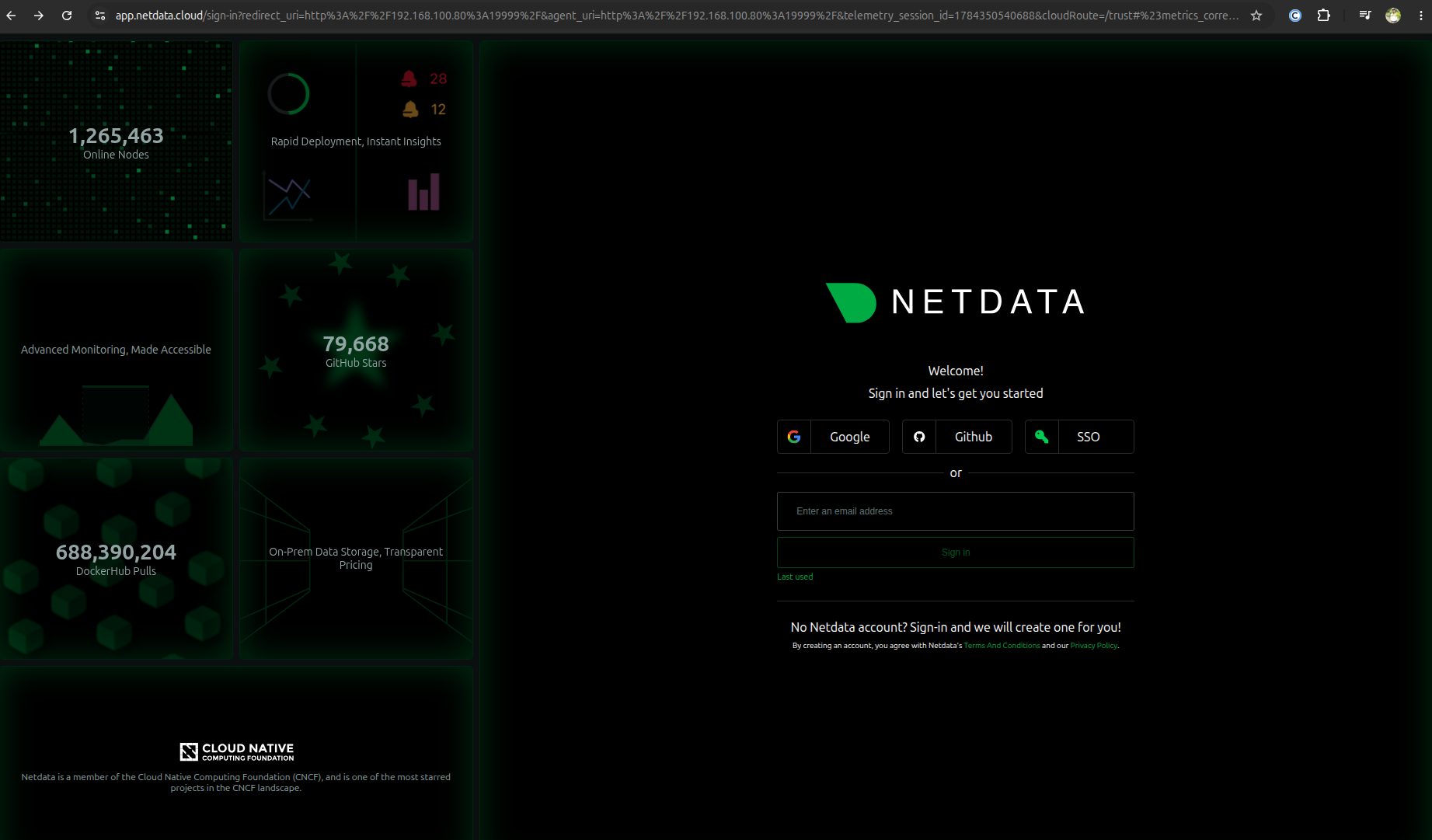The image size is (1432, 840).
Task: Click the address bar URL
Action: 676,16
